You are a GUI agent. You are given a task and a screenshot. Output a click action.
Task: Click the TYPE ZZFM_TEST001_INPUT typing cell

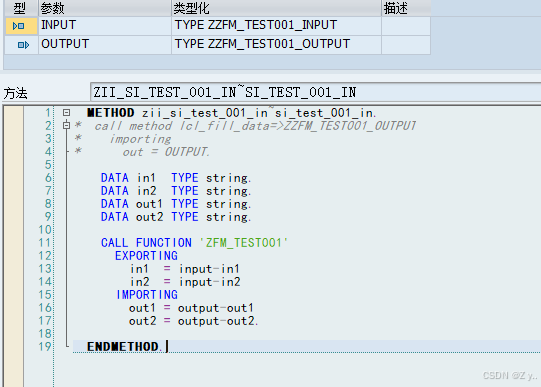tap(276, 26)
